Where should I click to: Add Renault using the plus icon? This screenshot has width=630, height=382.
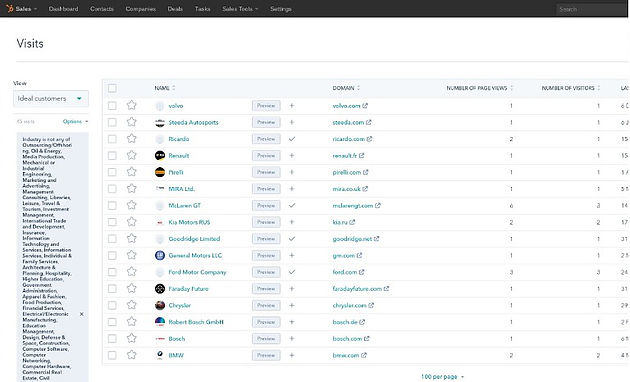coord(292,155)
